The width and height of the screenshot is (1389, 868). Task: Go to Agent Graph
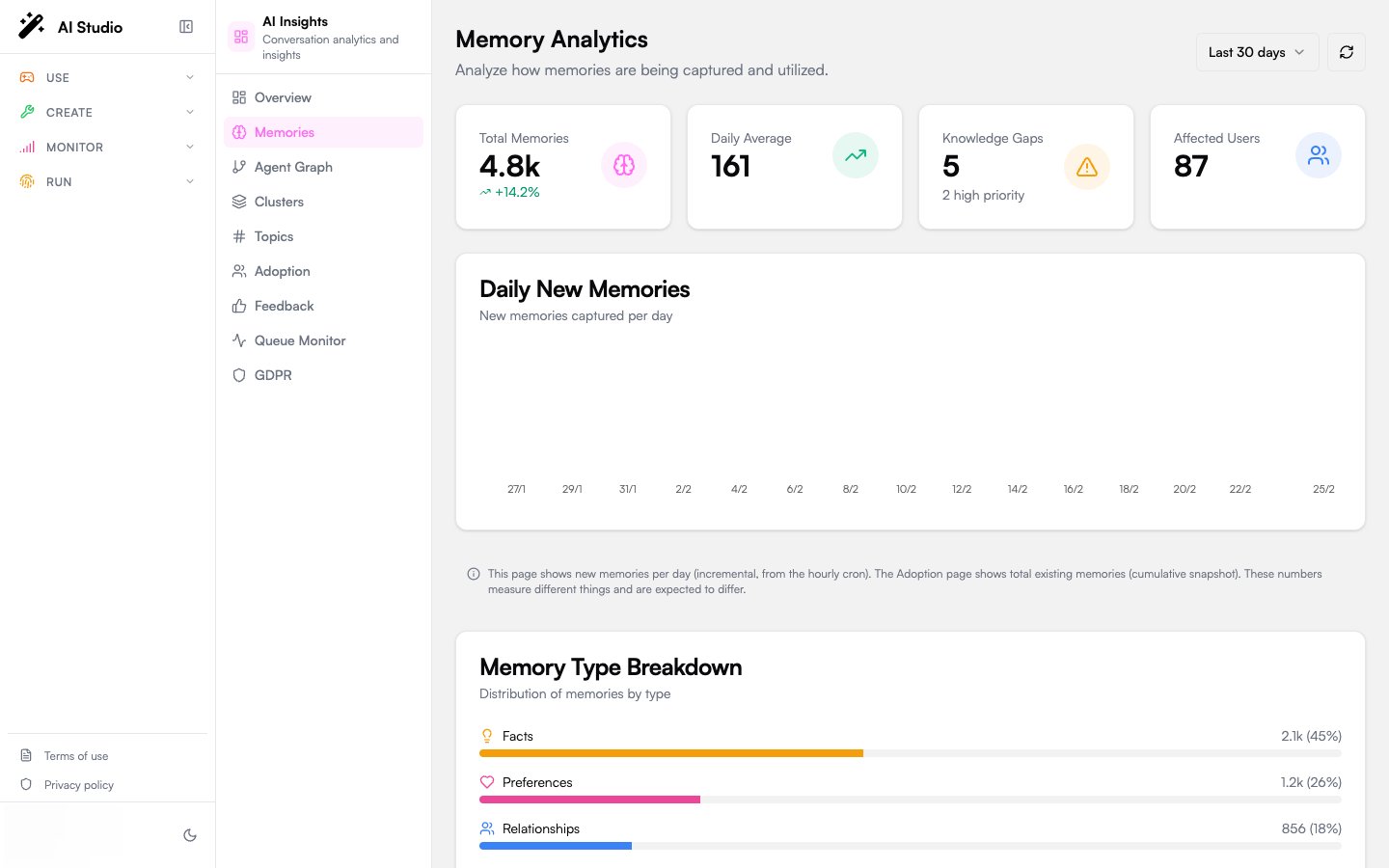click(x=323, y=167)
